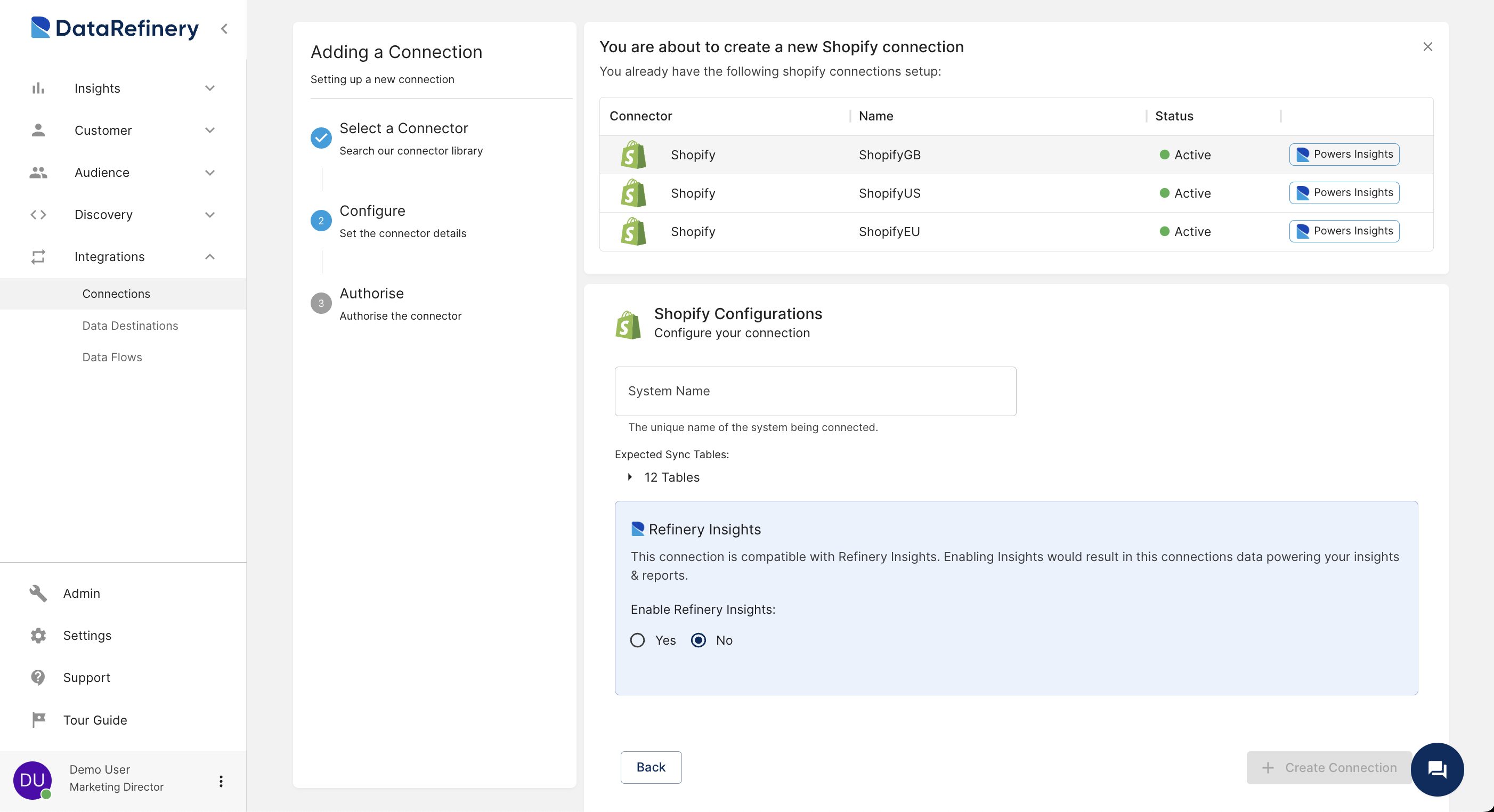Start the Tour Guide
1494x812 pixels.
(x=95, y=720)
